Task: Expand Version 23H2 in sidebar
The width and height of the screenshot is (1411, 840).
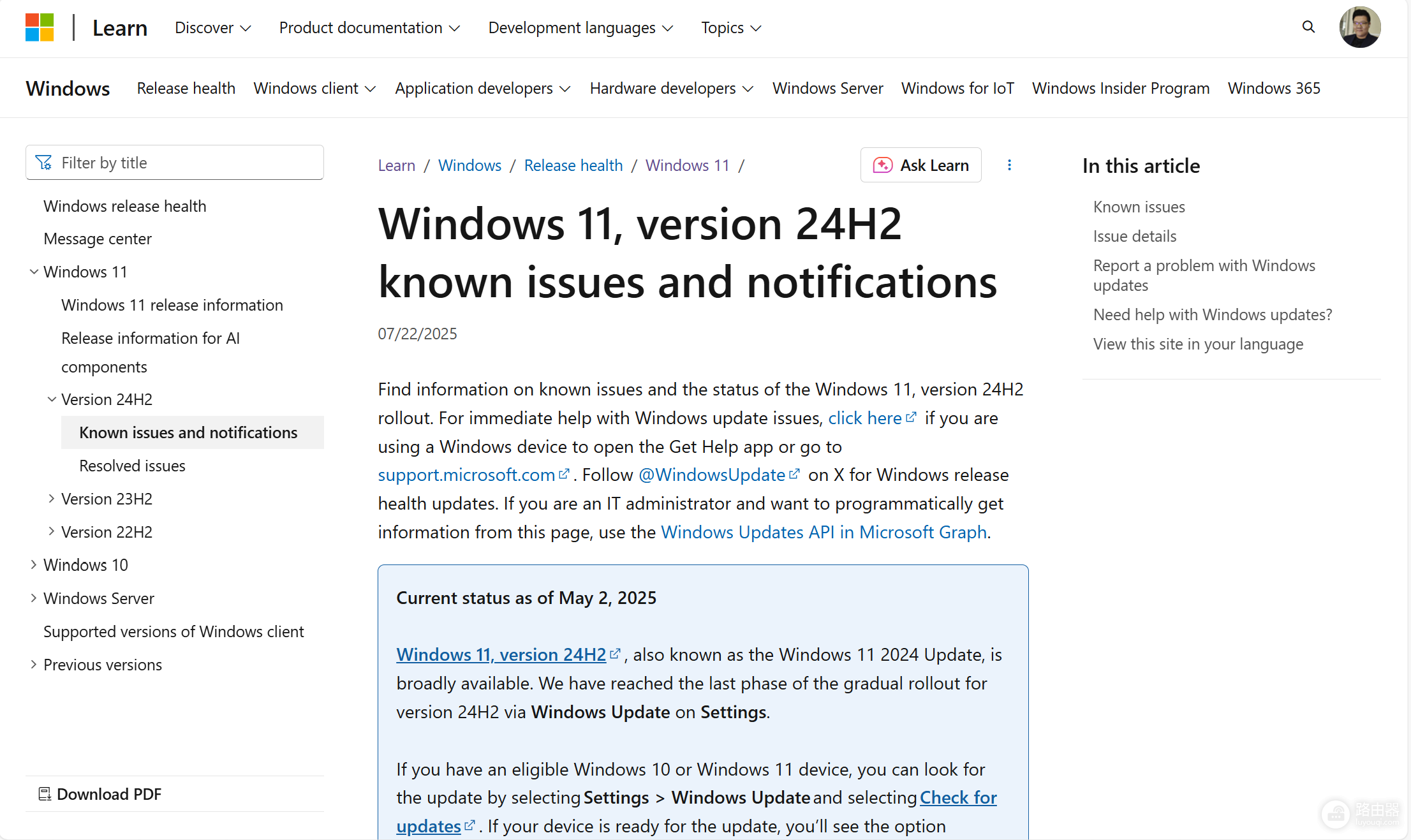Action: [x=52, y=499]
